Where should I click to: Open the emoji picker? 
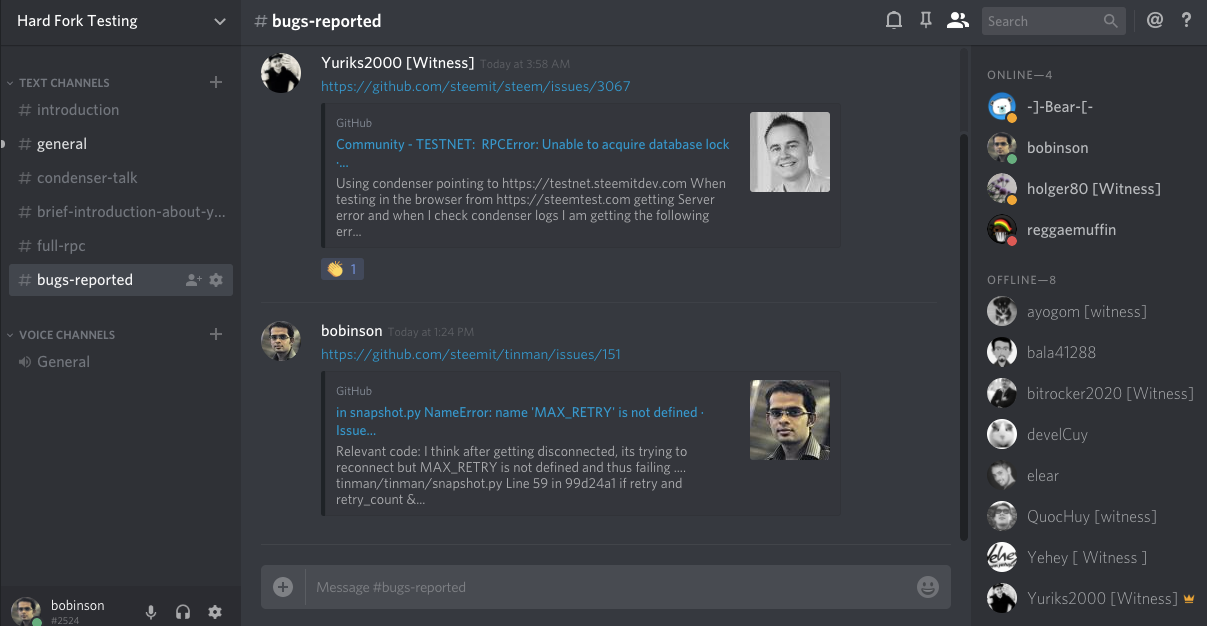928,587
